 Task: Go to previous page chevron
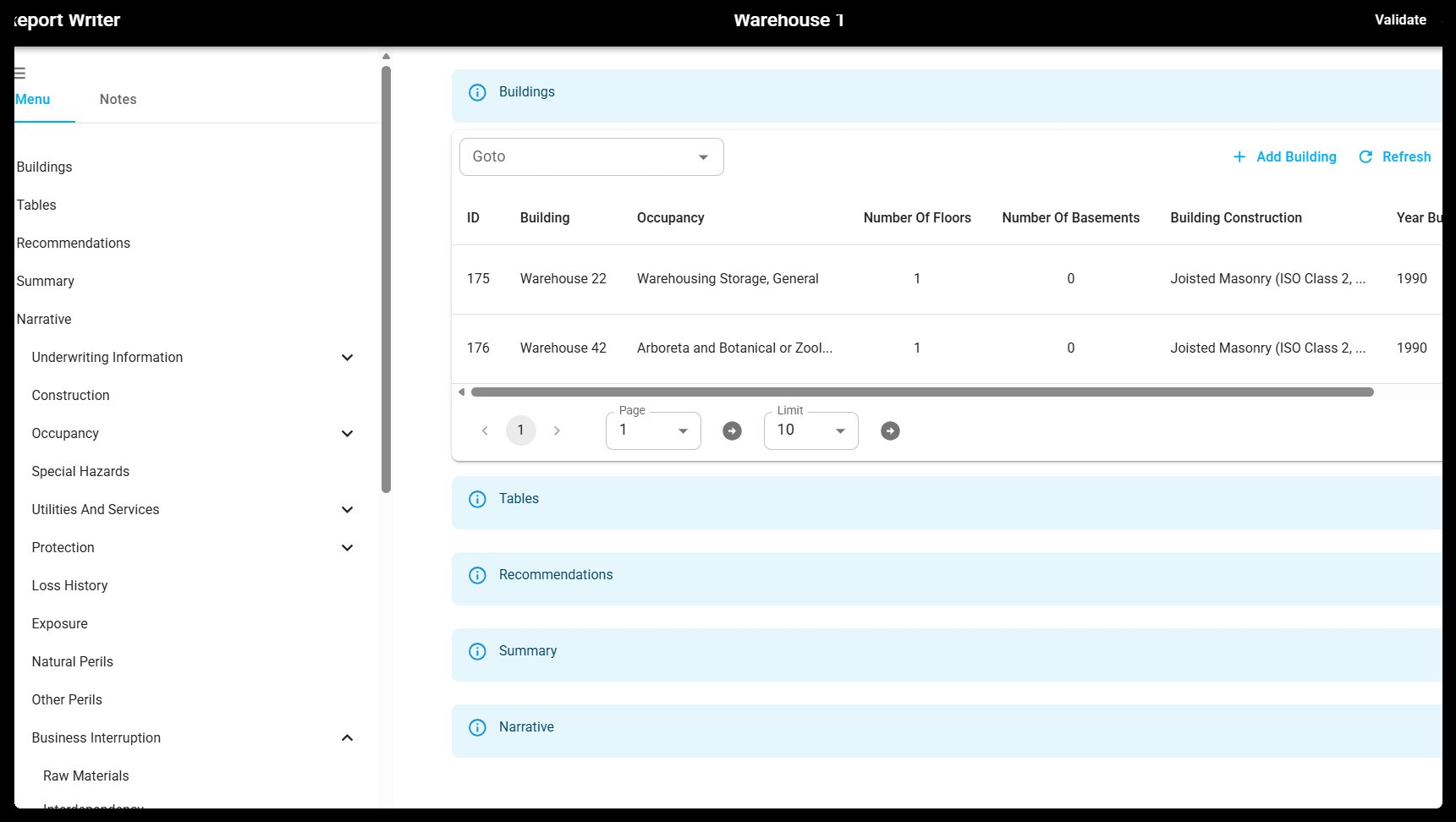click(485, 430)
